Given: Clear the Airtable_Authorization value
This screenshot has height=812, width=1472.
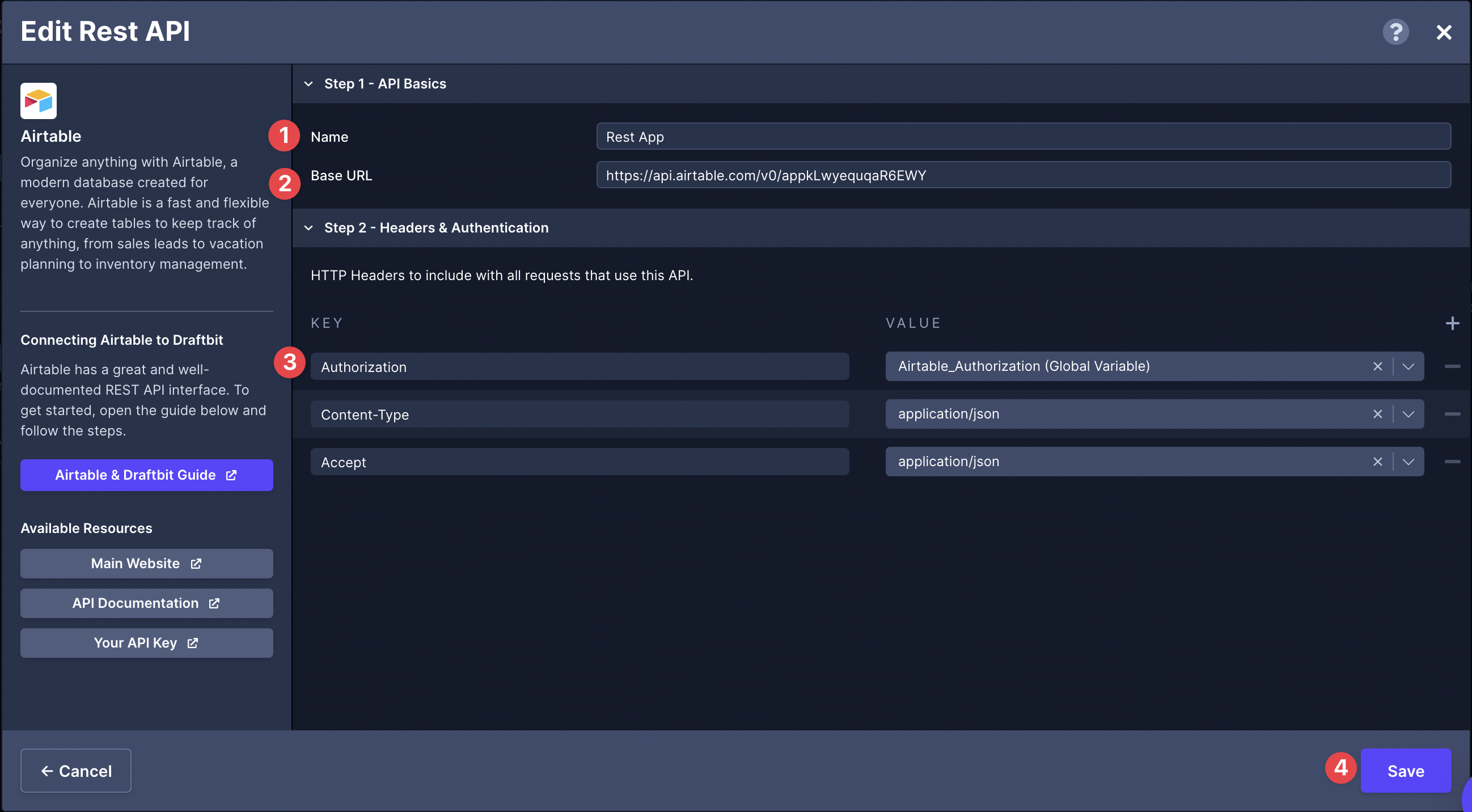Looking at the screenshot, I should 1377,366.
